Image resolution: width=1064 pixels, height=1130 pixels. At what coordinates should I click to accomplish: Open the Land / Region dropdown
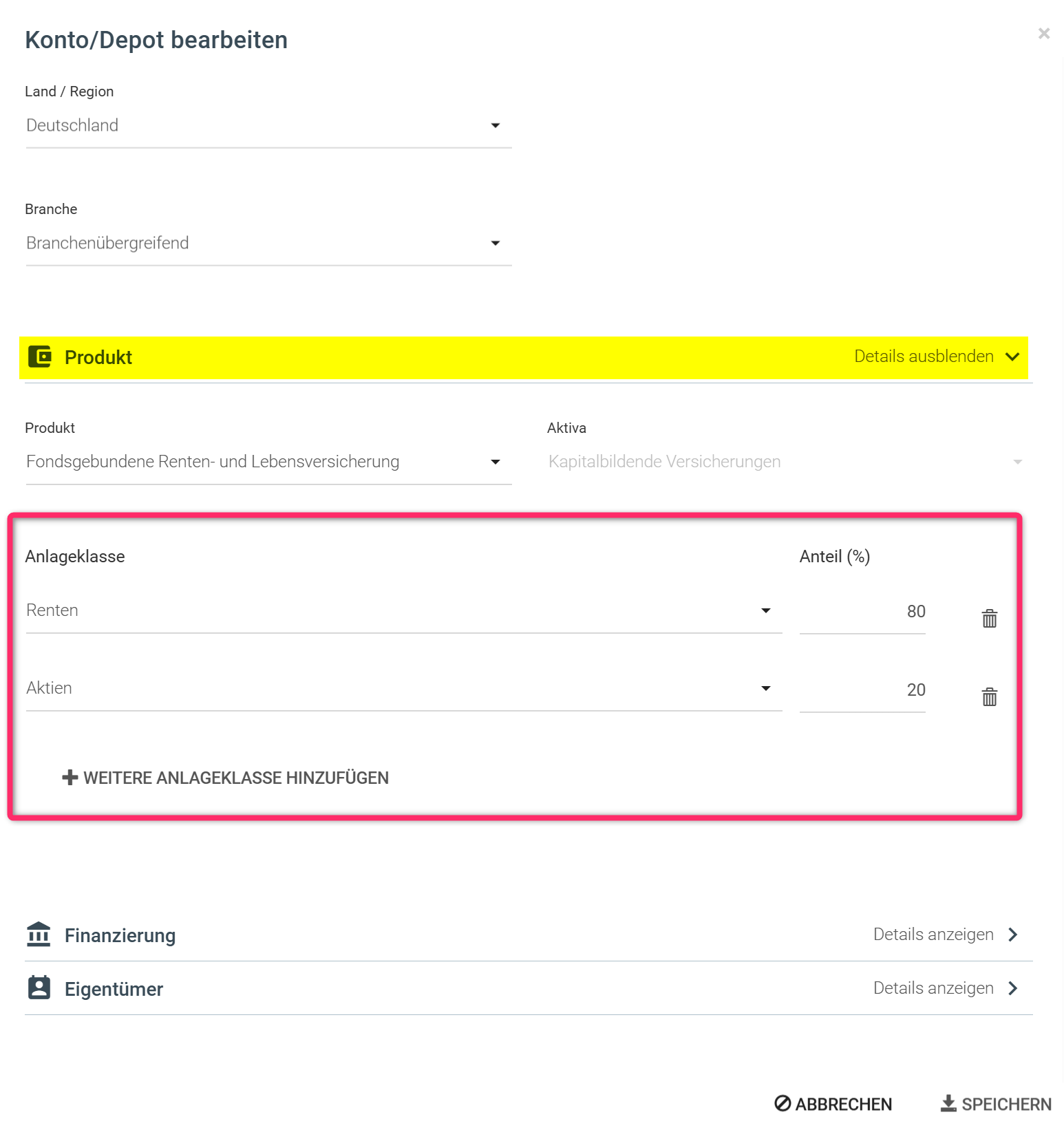point(268,126)
